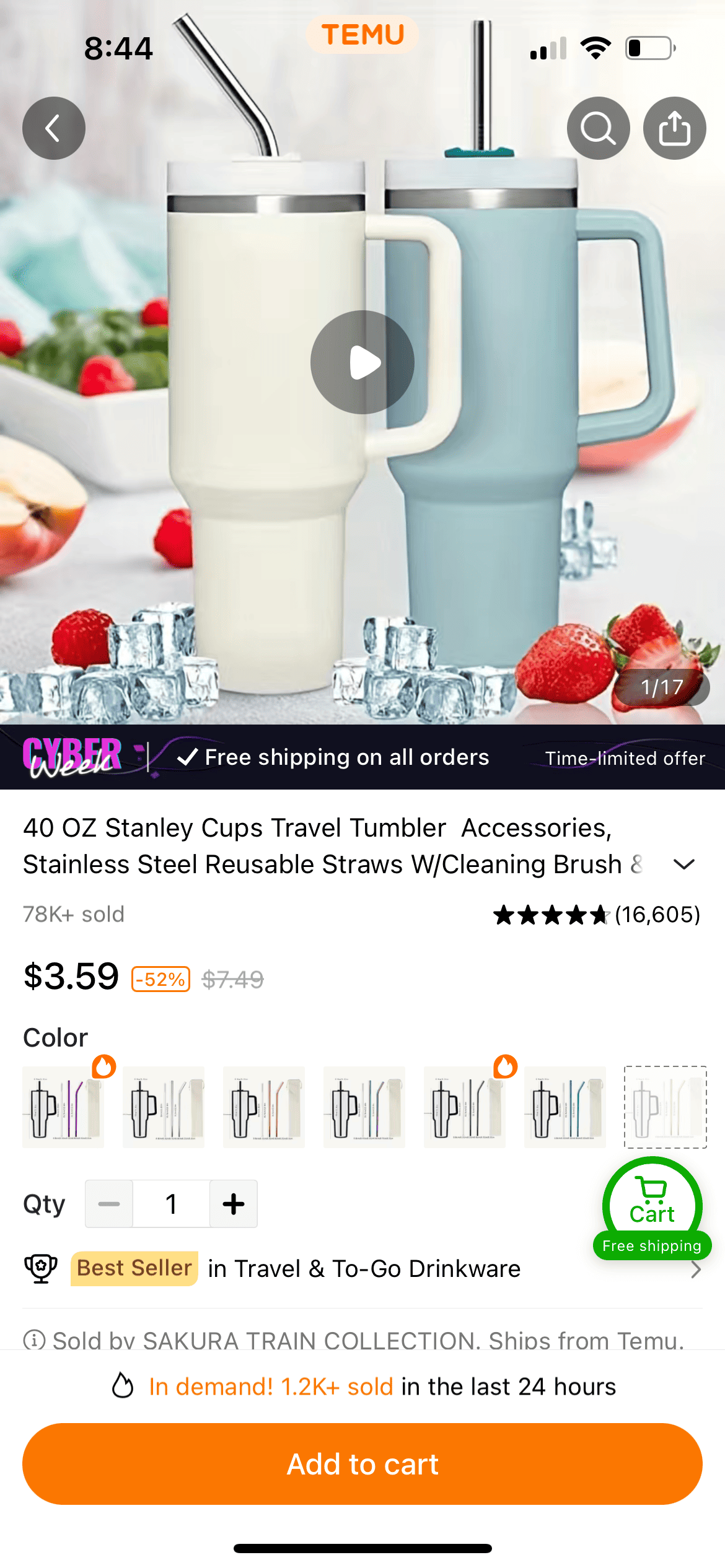Decrease quantity with the minus button
This screenshot has width=725, height=1568.
[x=109, y=1204]
